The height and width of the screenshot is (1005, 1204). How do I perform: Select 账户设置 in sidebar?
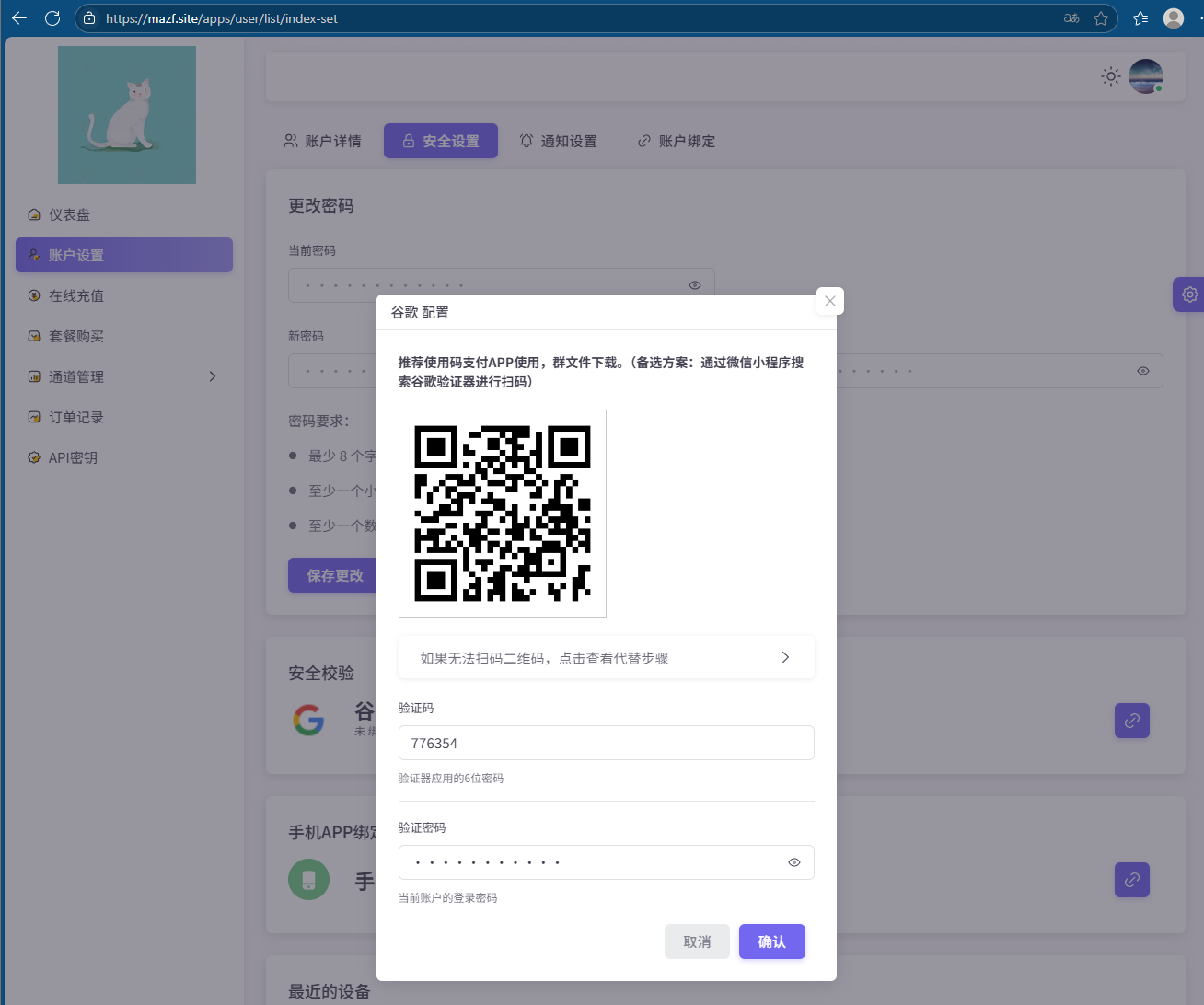coord(124,255)
